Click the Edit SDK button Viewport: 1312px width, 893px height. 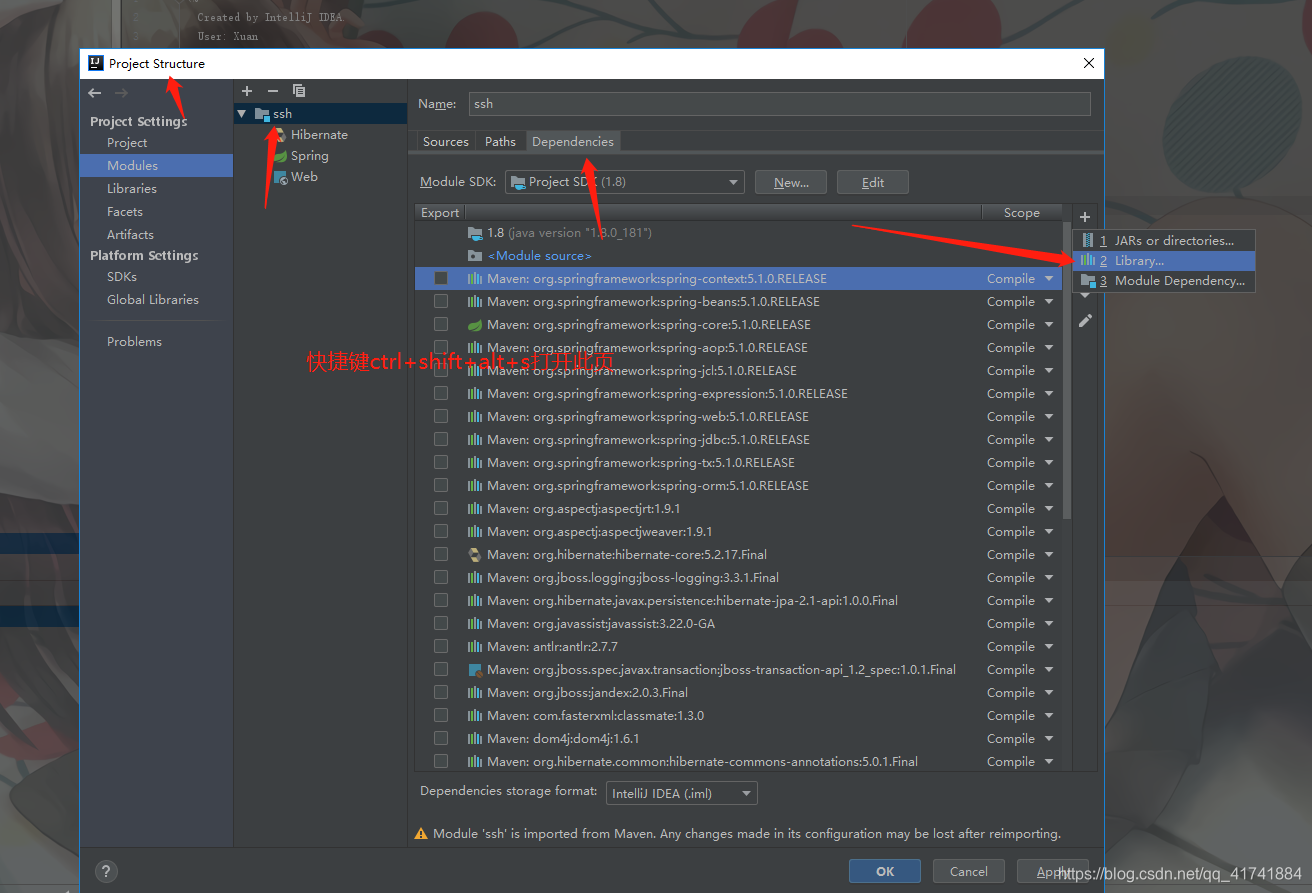(x=873, y=182)
